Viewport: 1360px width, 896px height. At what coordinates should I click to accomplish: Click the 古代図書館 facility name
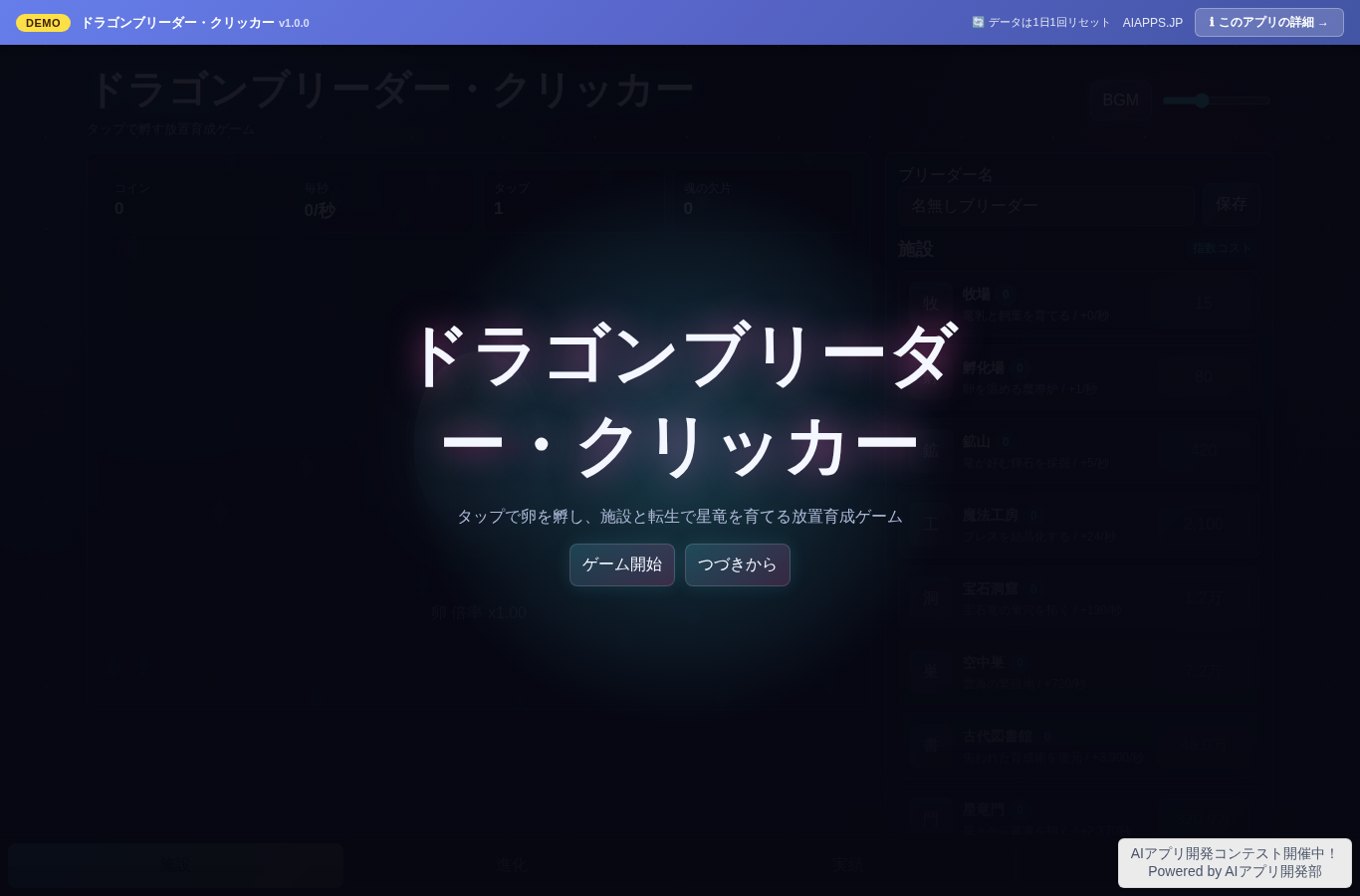click(x=998, y=737)
